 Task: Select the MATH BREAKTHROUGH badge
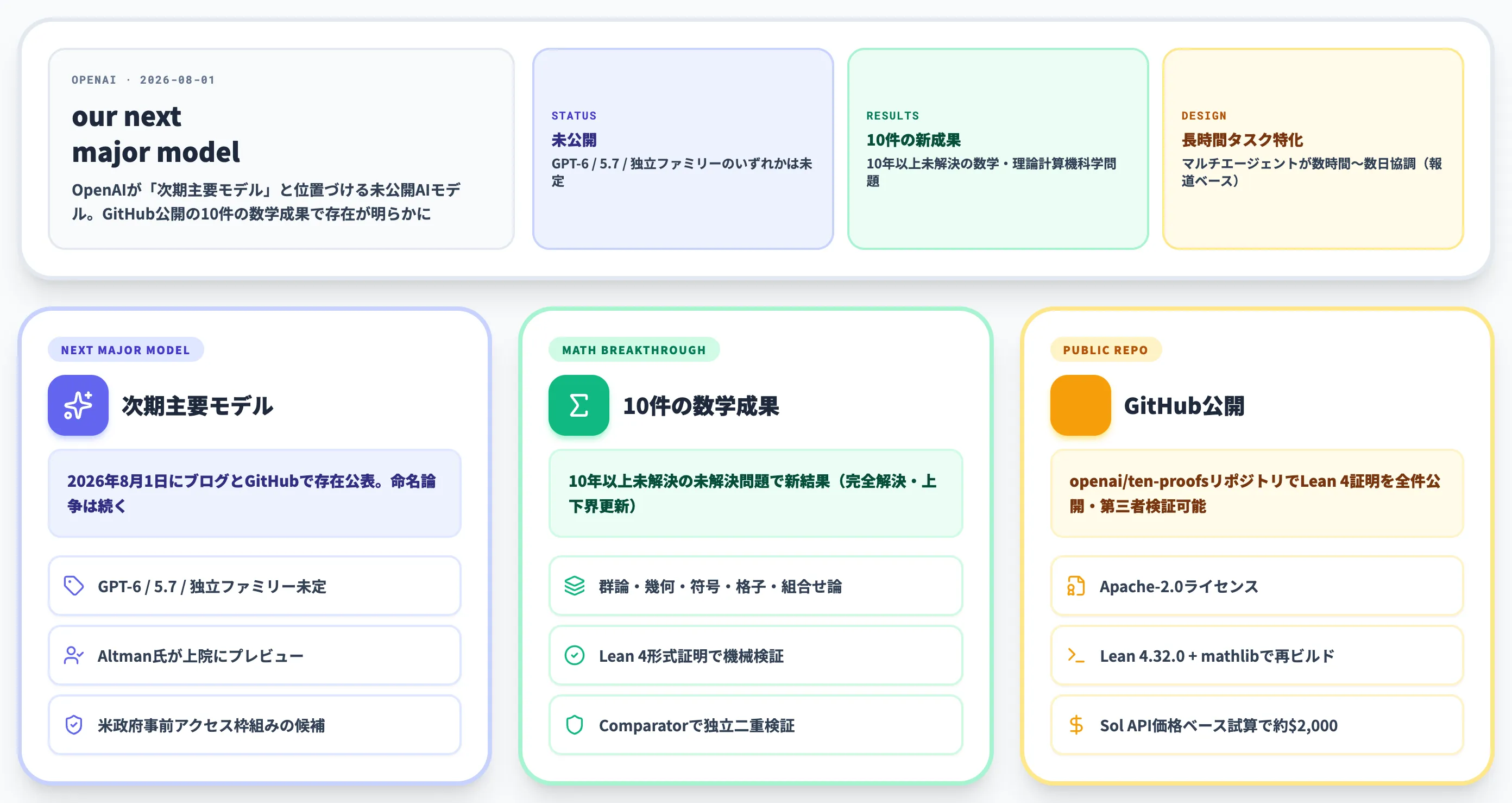click(634, 350)
